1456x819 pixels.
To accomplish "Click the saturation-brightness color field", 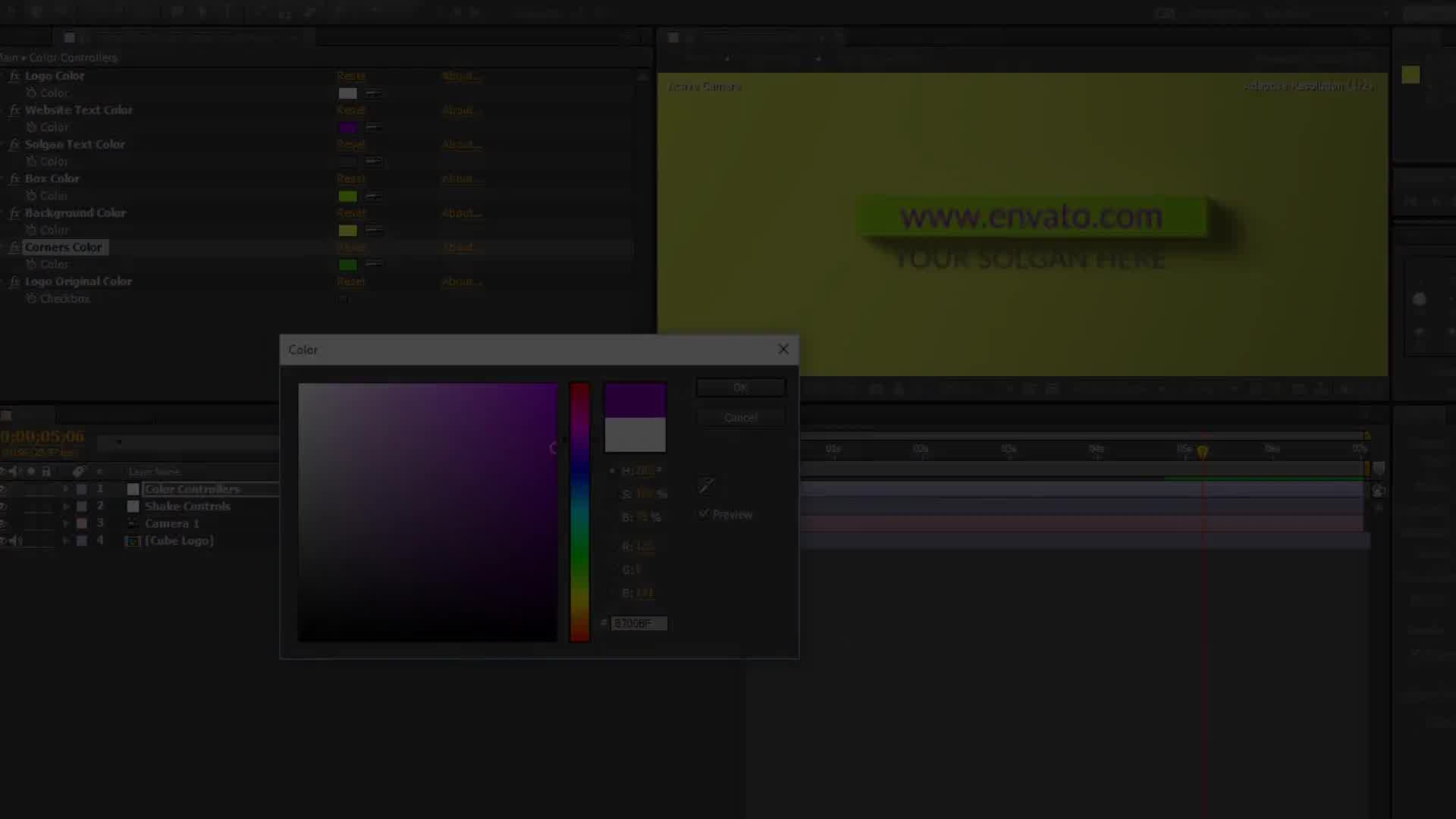I will click(x=428, y=512).
